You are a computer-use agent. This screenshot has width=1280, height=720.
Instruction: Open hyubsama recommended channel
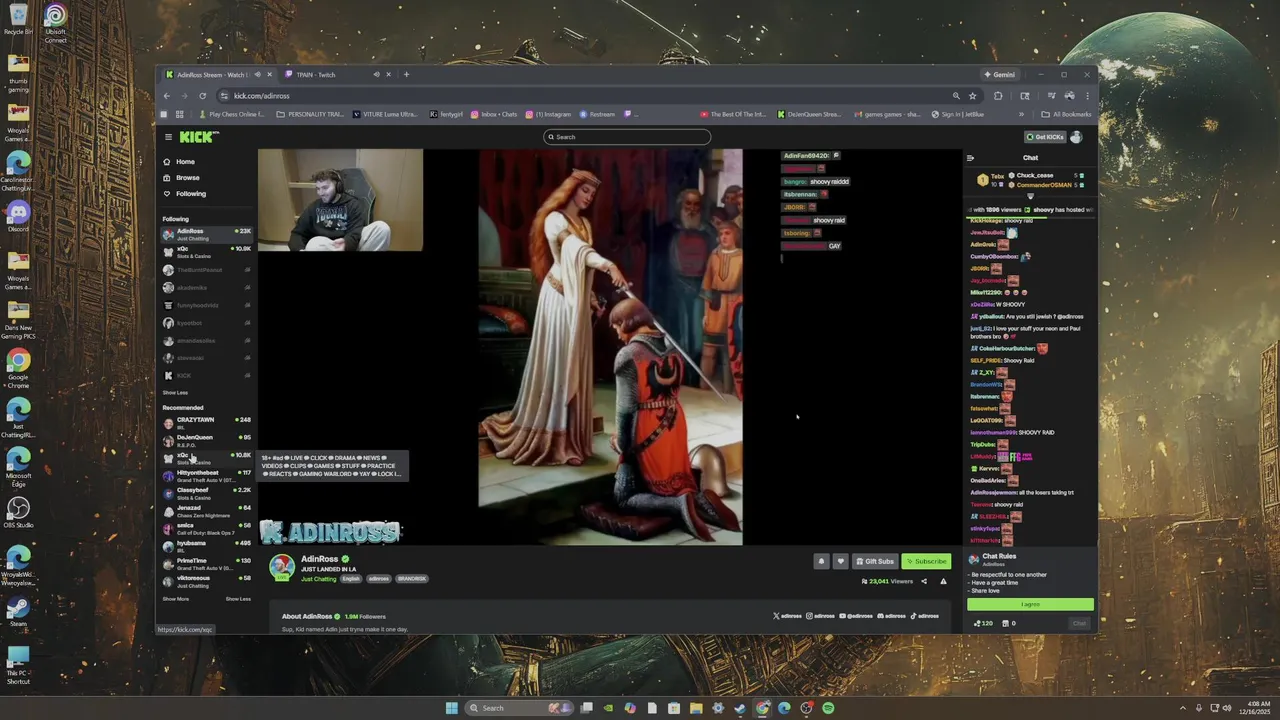(x=206, y=546)
